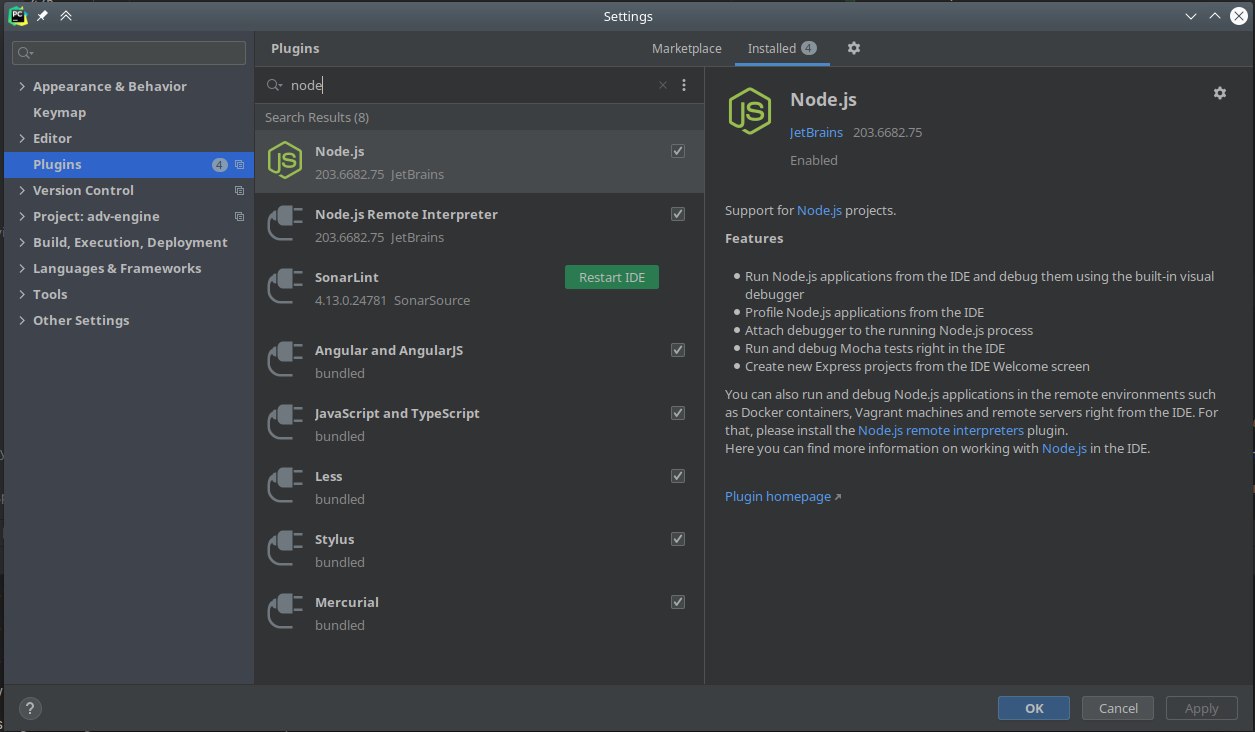Open the Node.js link in last description line
The image size is (1255, 732).
(1064, 449)
